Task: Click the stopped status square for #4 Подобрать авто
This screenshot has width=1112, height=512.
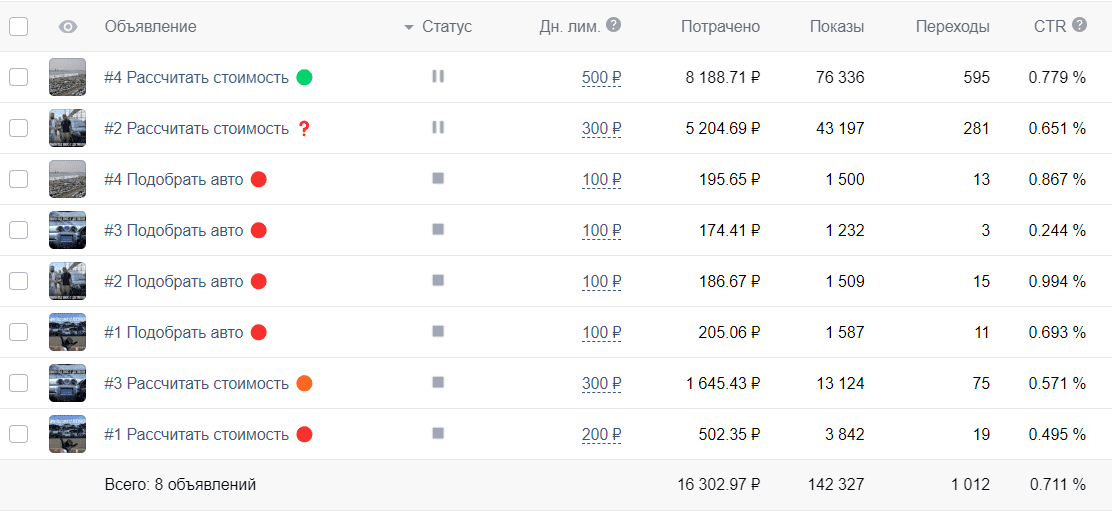Action: 438,179
